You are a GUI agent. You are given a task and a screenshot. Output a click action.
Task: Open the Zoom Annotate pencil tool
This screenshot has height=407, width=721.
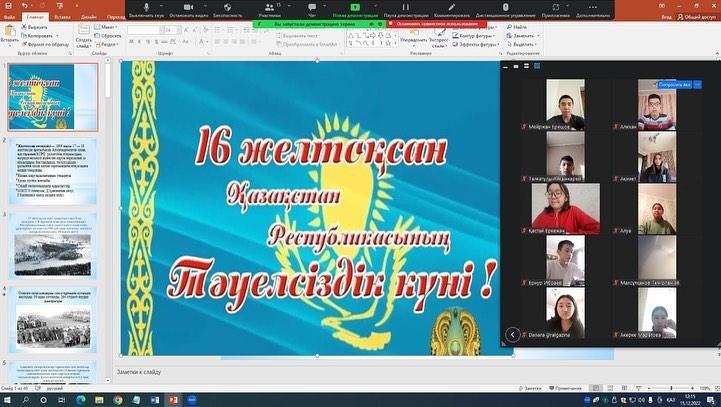452,10
